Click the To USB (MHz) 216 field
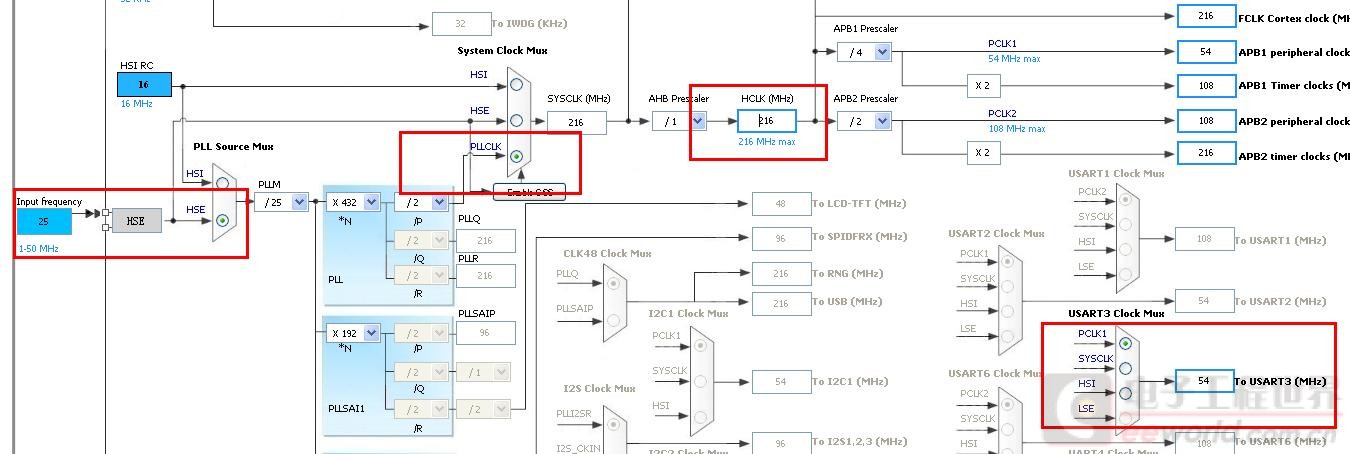 click(x=781, y=303)
